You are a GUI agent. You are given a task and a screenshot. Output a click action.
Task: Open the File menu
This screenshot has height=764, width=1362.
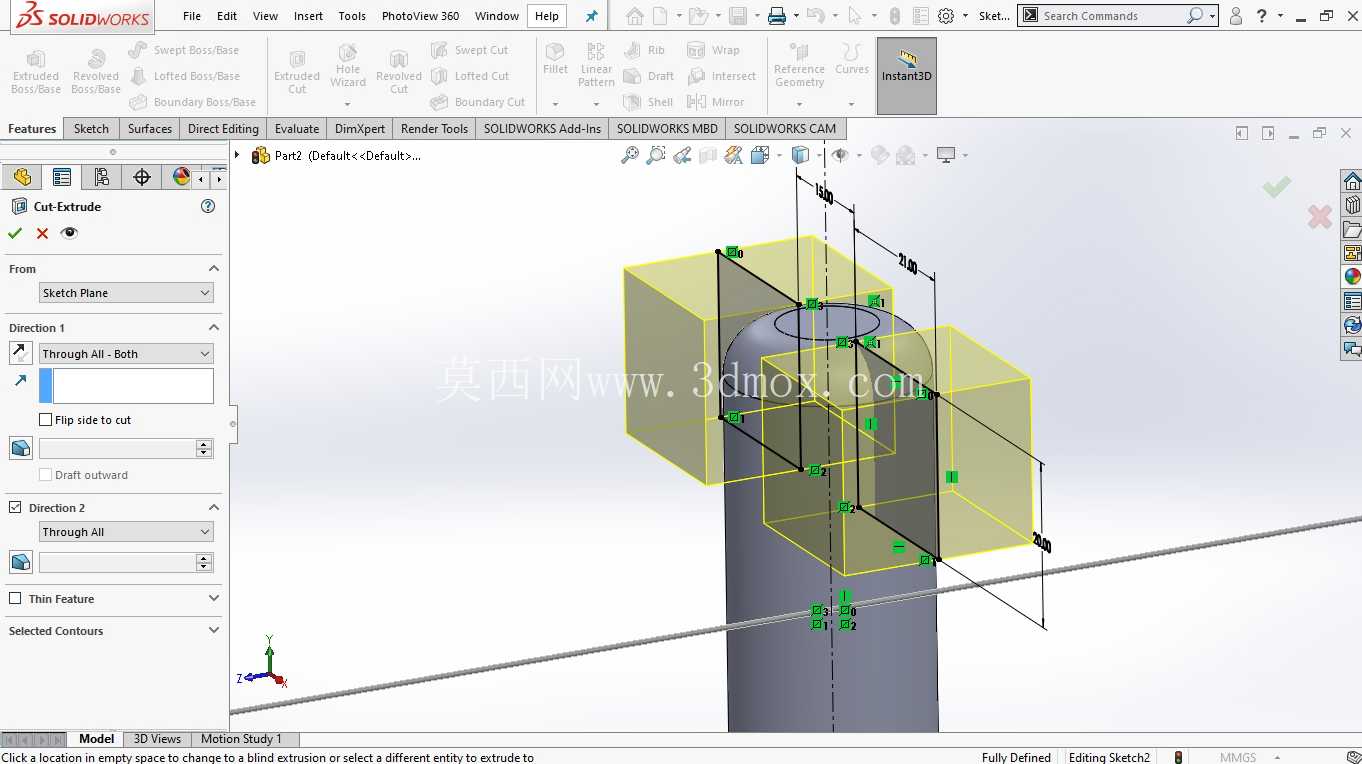[x=192, y=16]
